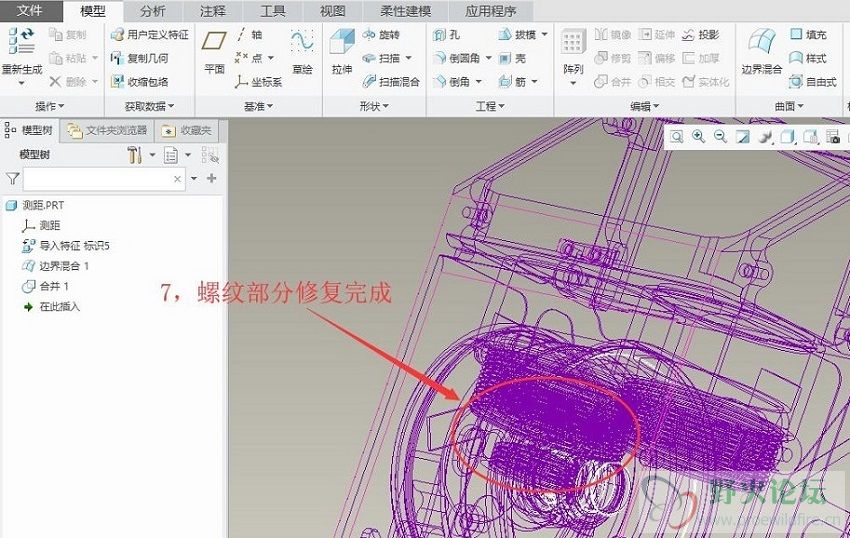This screenshot has height=538, width=850.
Task: Select 导入特征 标识5 in model tree
Action: 66,246
